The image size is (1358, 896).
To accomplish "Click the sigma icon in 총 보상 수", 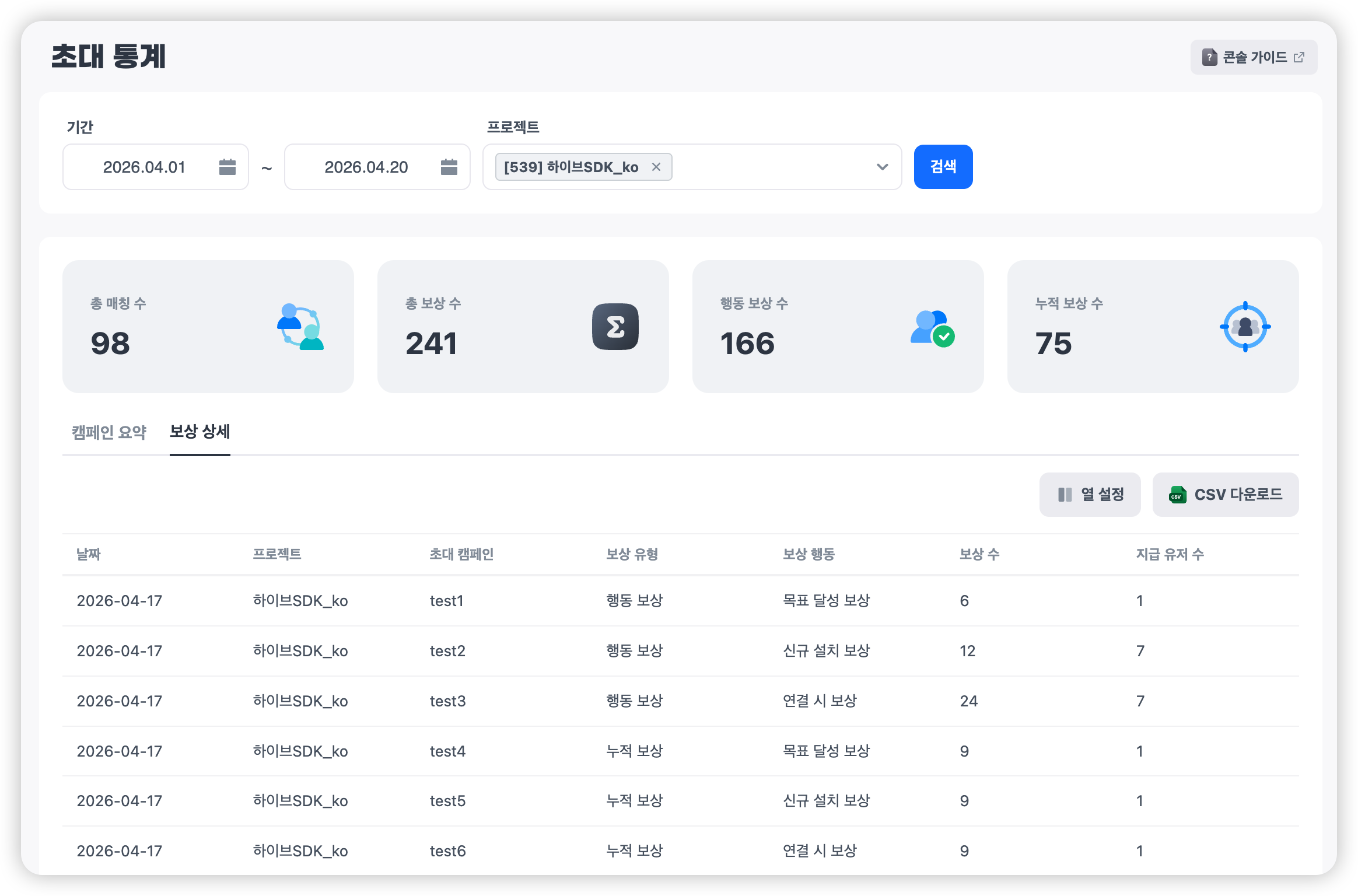I will (x=615, y=327).
